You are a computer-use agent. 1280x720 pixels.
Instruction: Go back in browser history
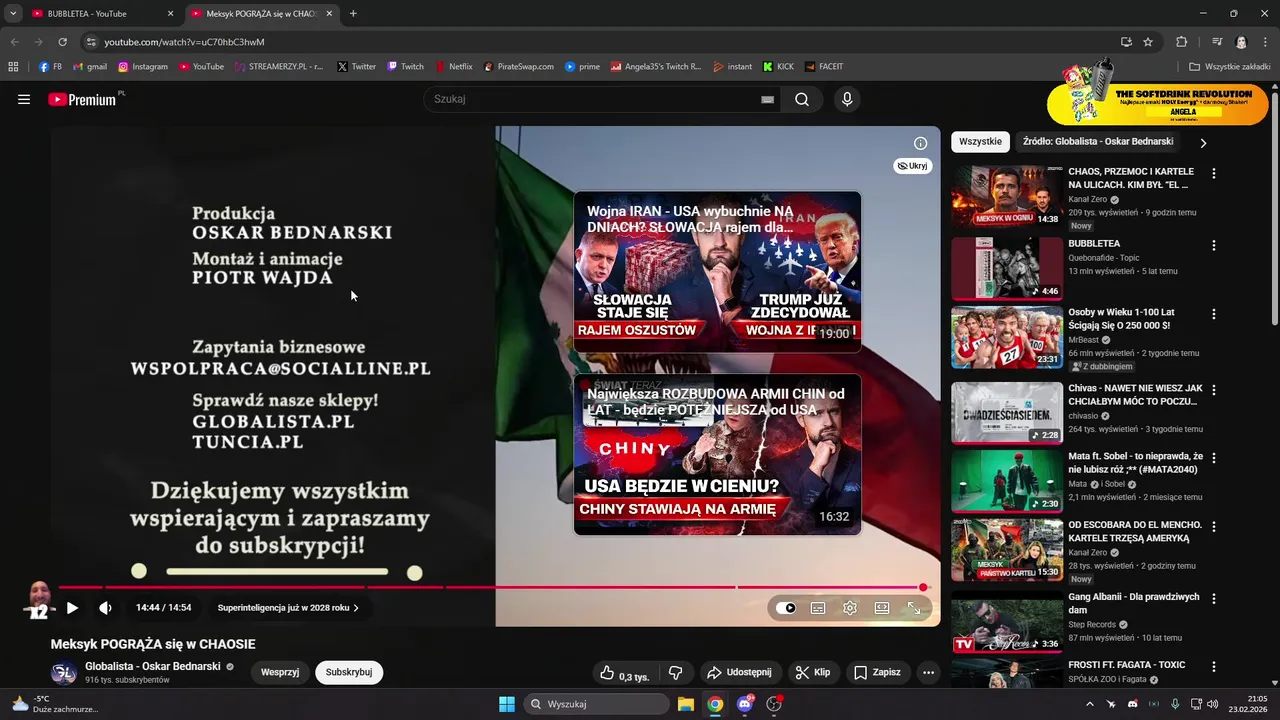[x=14, y=42]
